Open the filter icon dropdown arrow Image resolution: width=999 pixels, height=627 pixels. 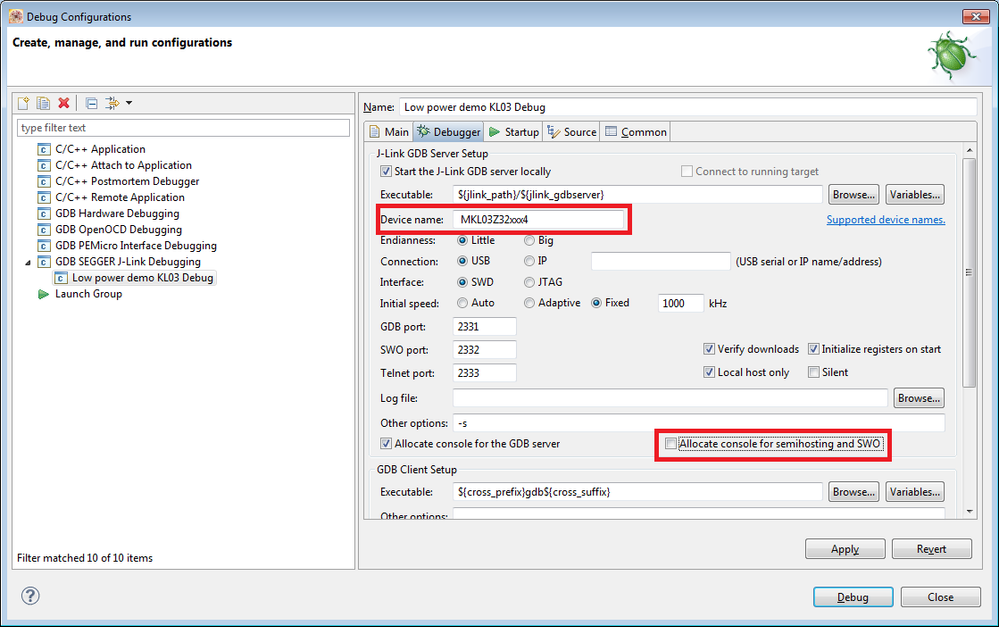tap(129, 103)
